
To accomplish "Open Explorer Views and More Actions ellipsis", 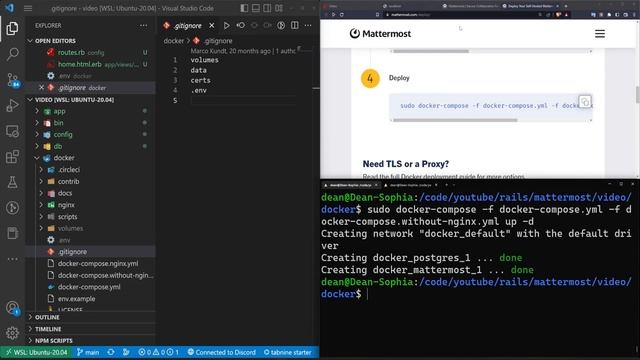I will (143, 25).
